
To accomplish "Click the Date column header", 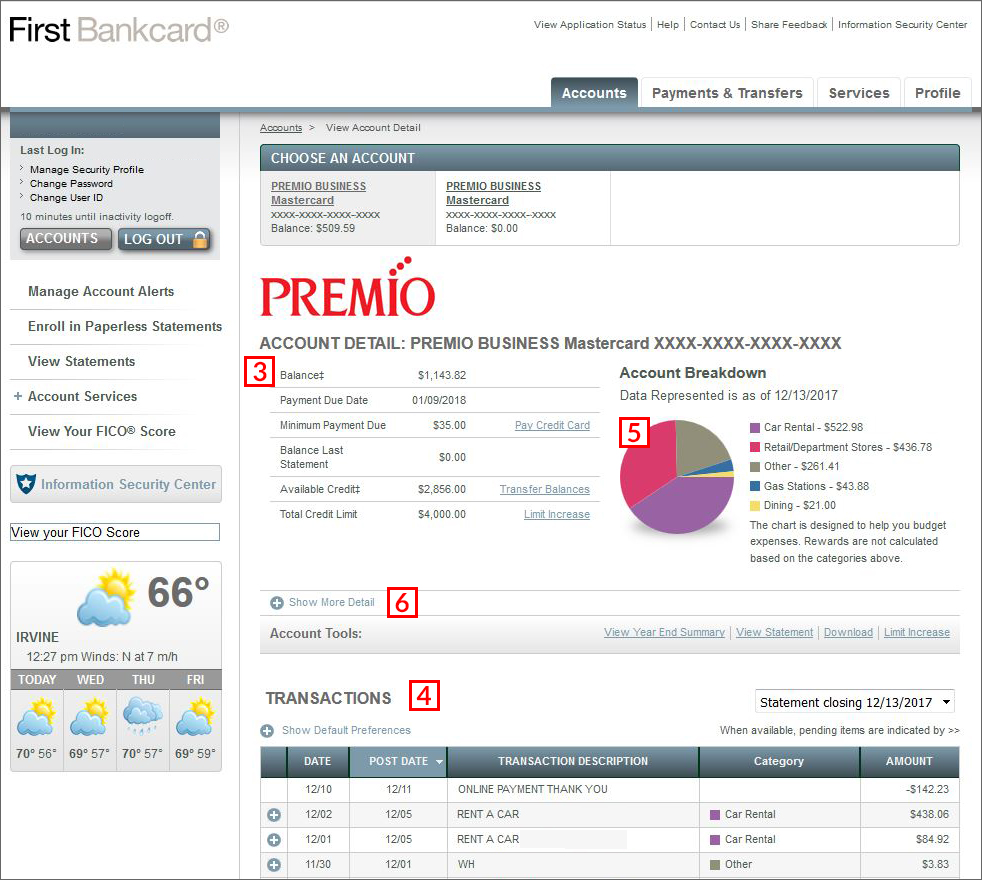I will tap(318, 762).
